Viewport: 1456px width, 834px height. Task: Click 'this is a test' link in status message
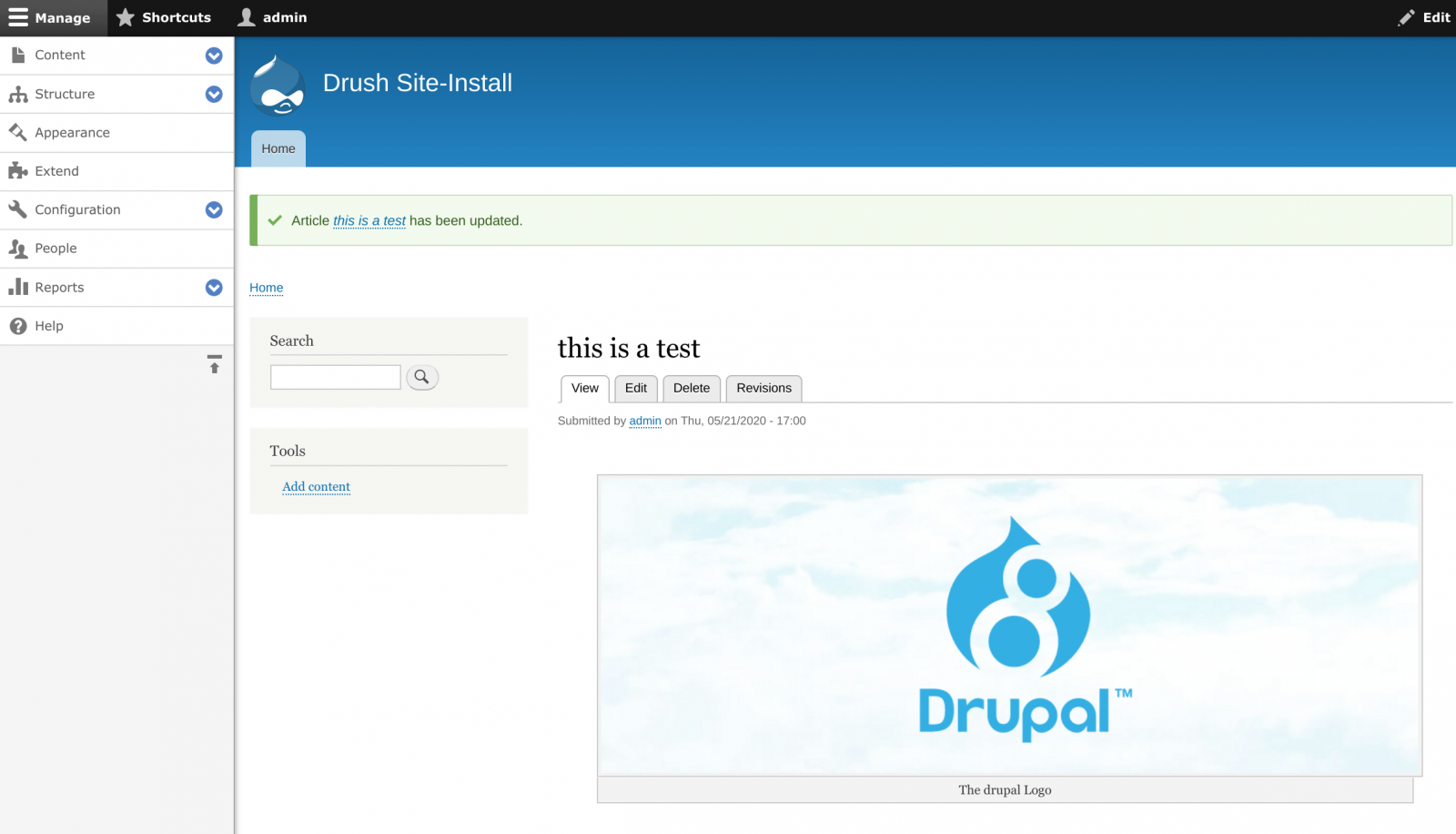click(369, 220)
